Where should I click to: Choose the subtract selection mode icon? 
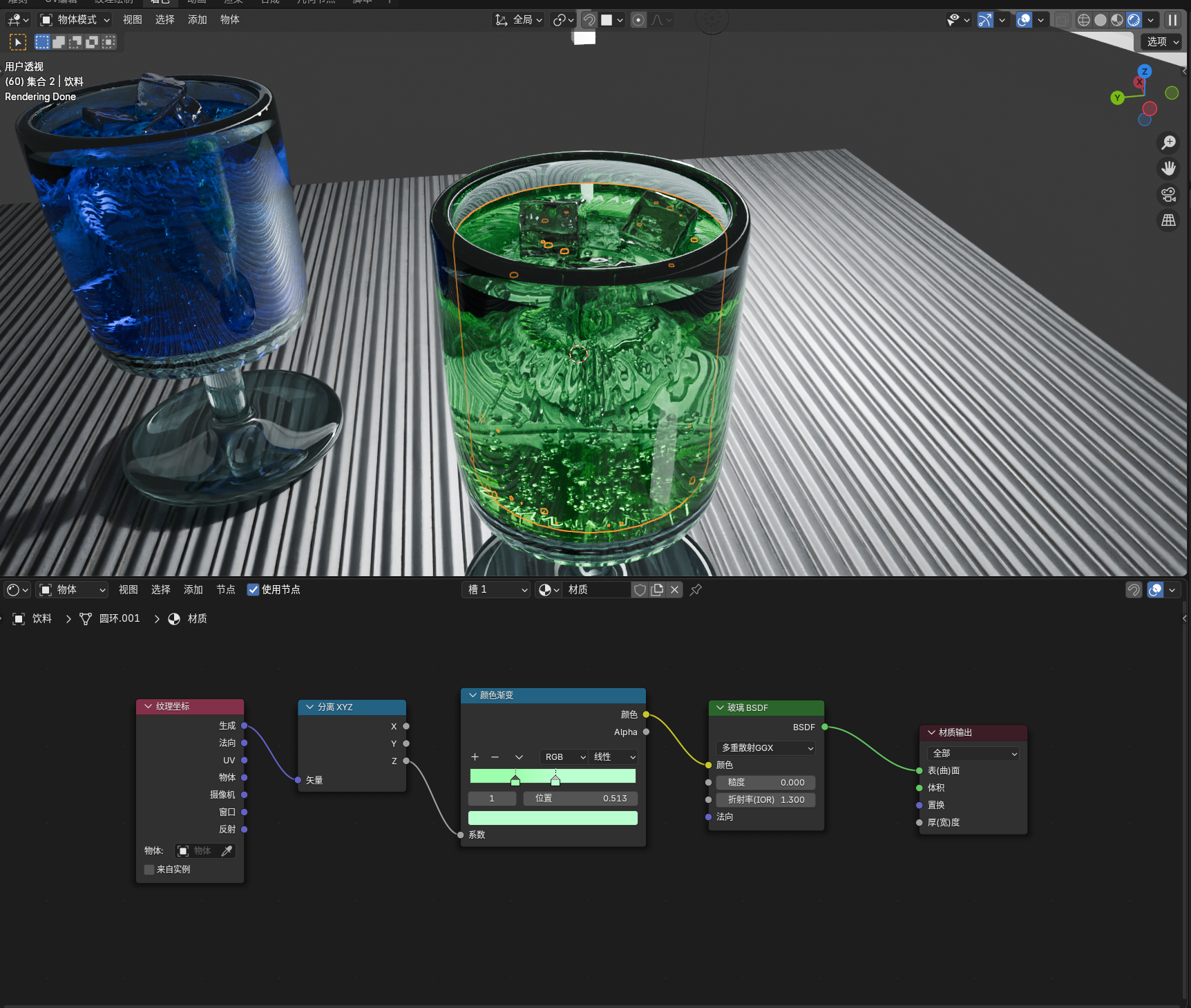click(75, 42)
